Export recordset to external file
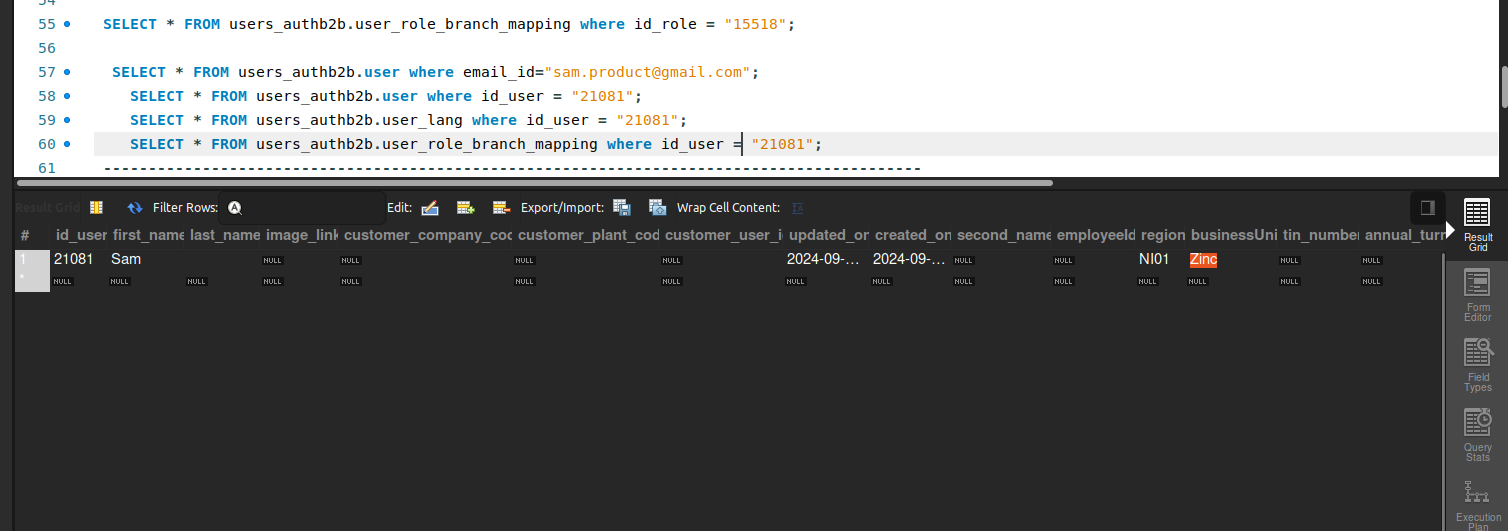 click(622, 208)
